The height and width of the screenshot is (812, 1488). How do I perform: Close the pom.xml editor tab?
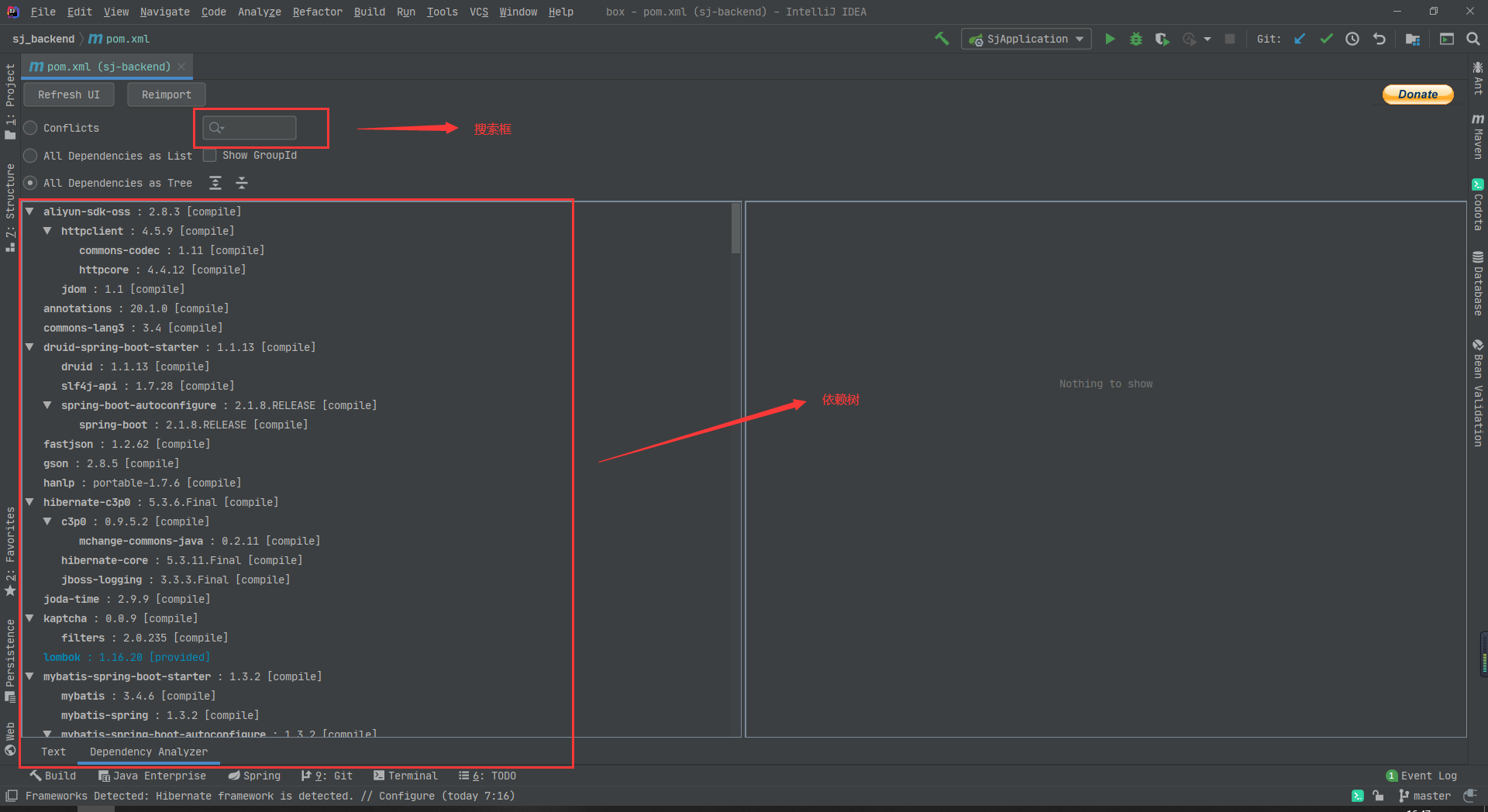(x=181, y=67)
